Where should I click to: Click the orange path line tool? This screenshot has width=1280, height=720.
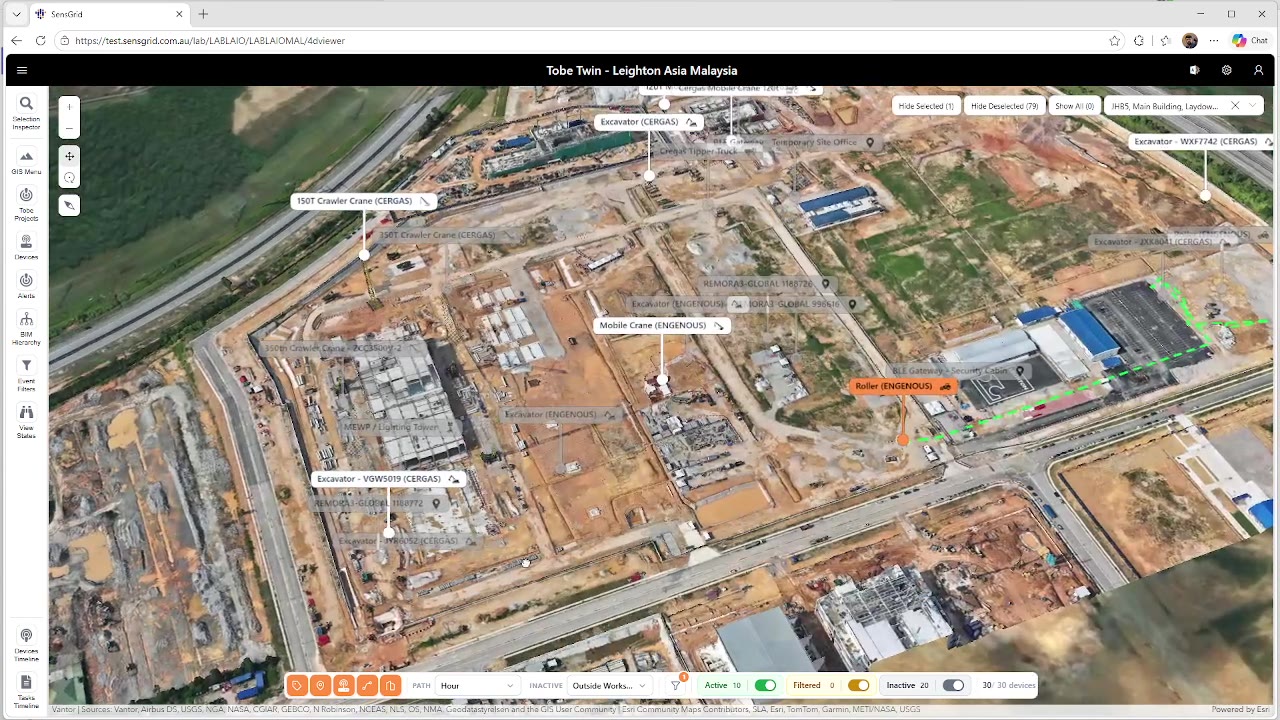click(367, 685)
